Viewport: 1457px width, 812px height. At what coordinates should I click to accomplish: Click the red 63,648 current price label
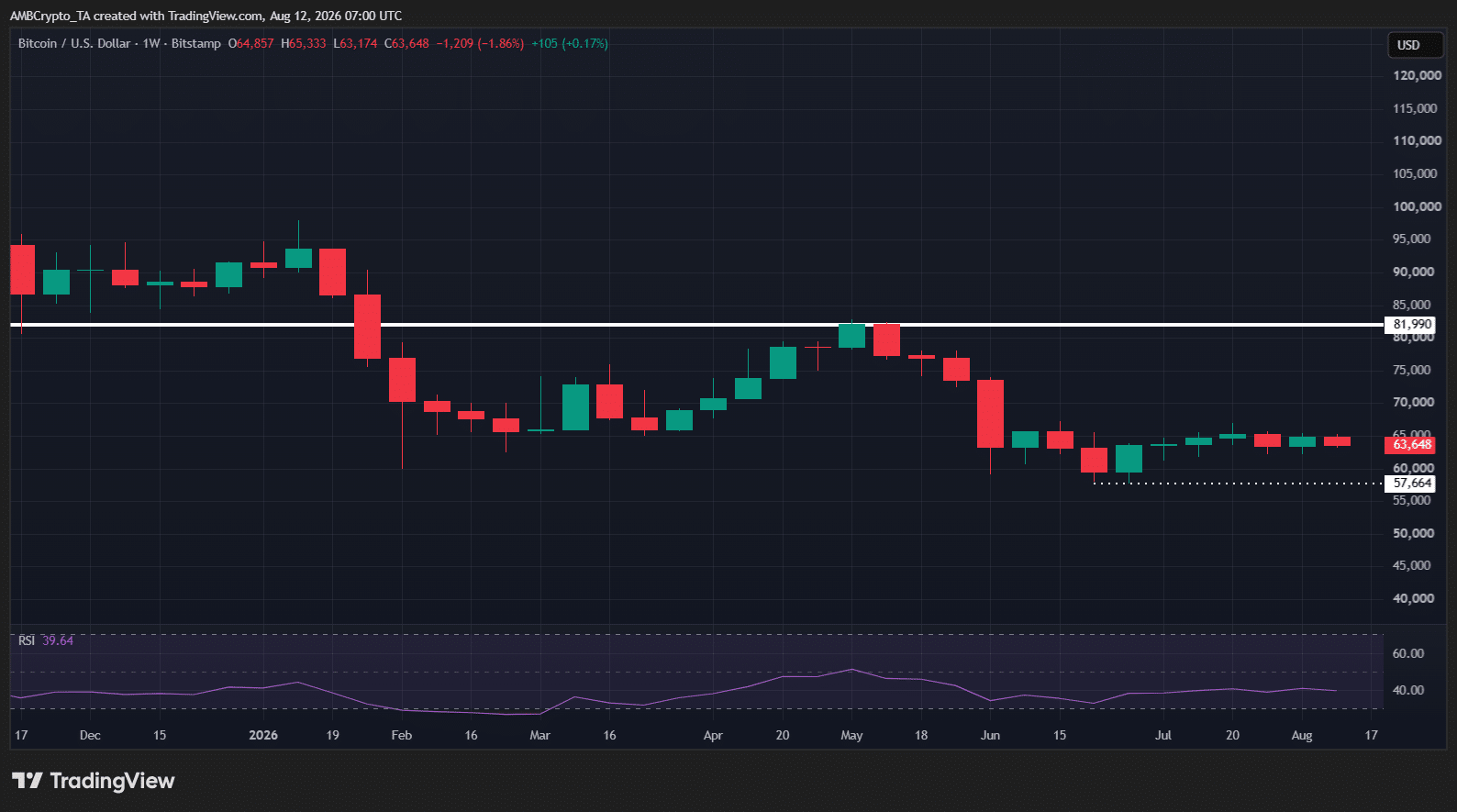point(1410,445)
